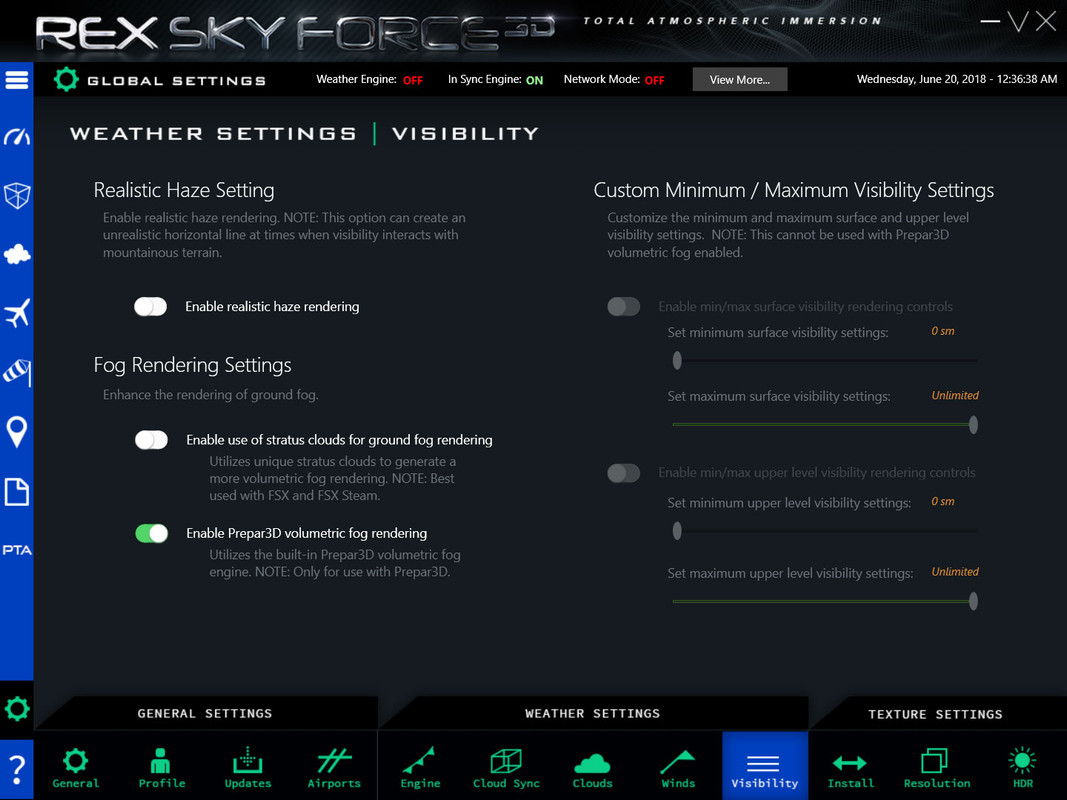Select the settings gear in left sidebar
This screenshot has width=1067, height=800.
pos(16,709)
